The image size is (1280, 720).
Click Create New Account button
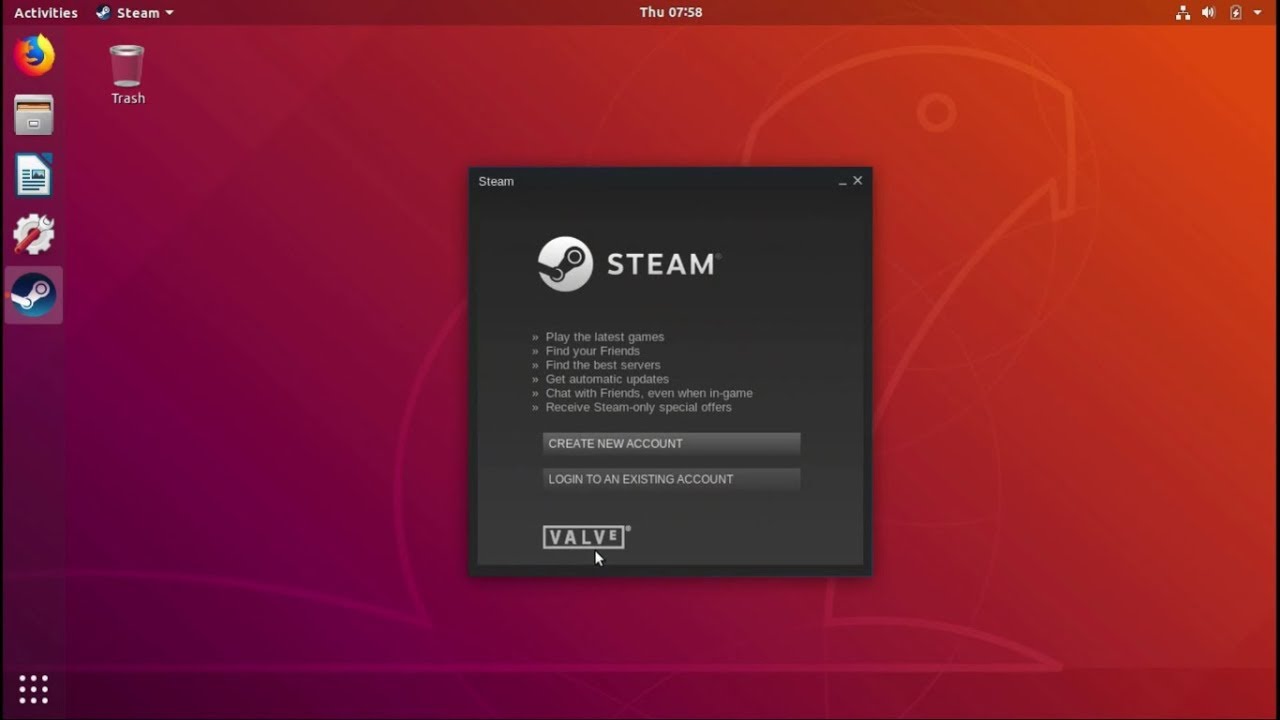(x=671, y=443)
